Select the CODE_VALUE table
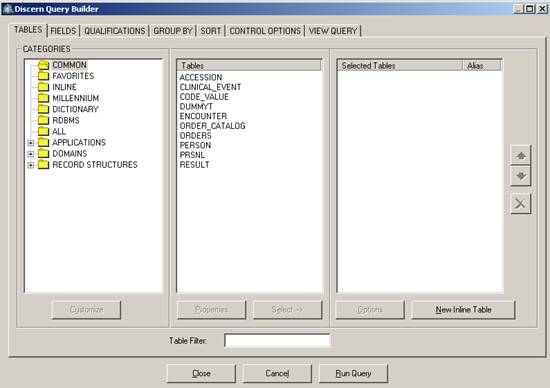Image resolution: width=550 pixels, height=388 pixels. [x=204, y=97]
